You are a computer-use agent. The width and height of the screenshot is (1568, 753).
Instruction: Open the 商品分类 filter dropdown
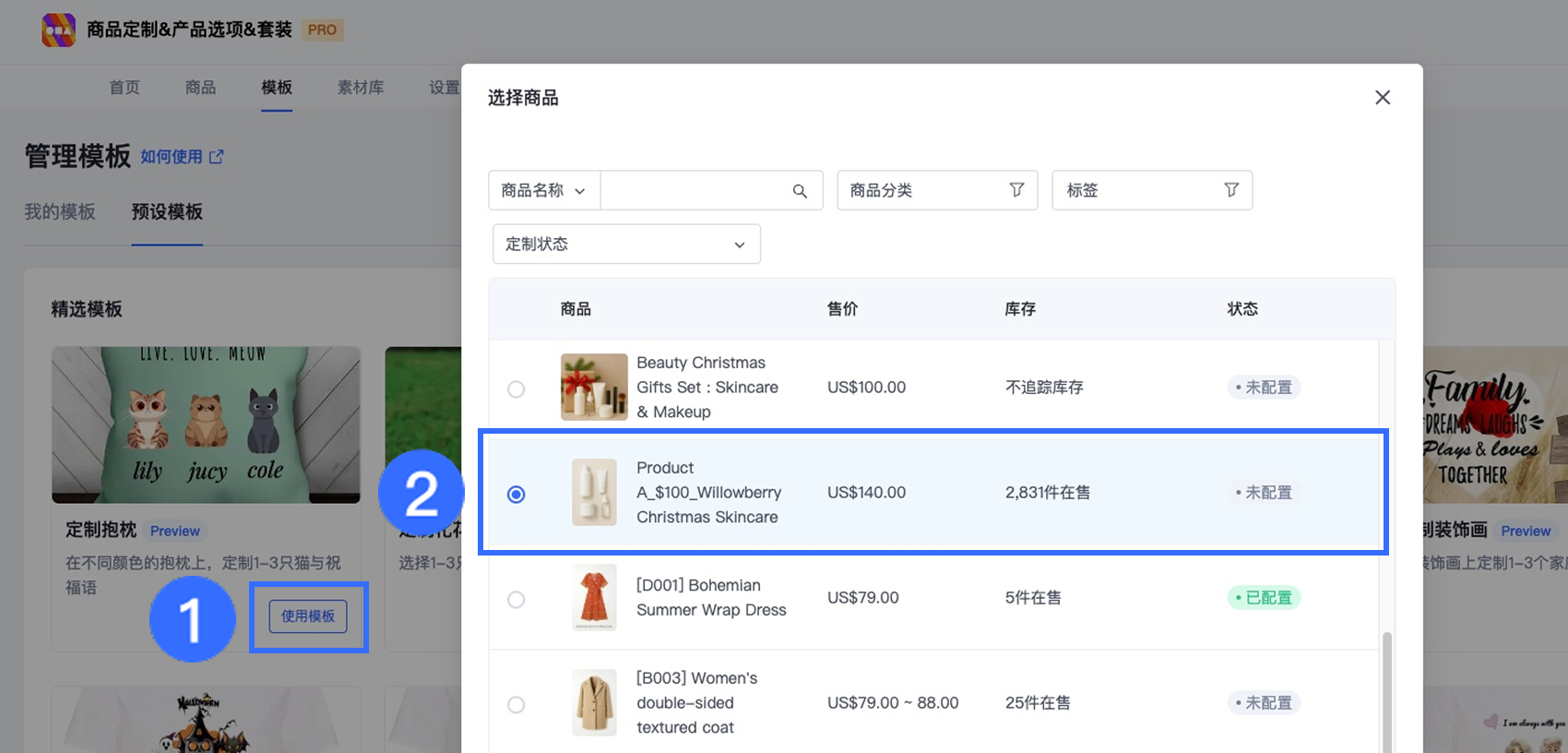936,190
